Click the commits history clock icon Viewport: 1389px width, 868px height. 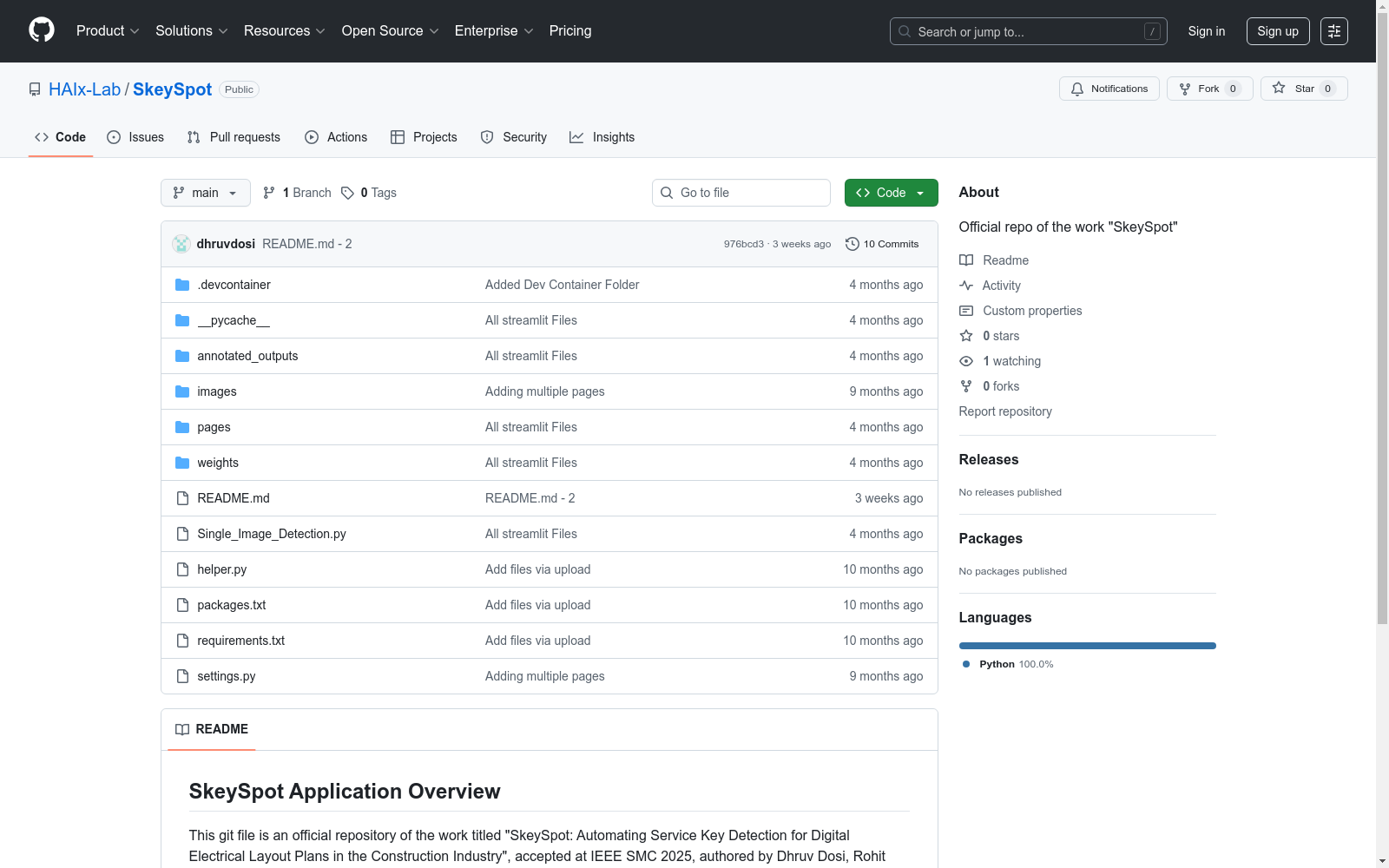point(852,244)
